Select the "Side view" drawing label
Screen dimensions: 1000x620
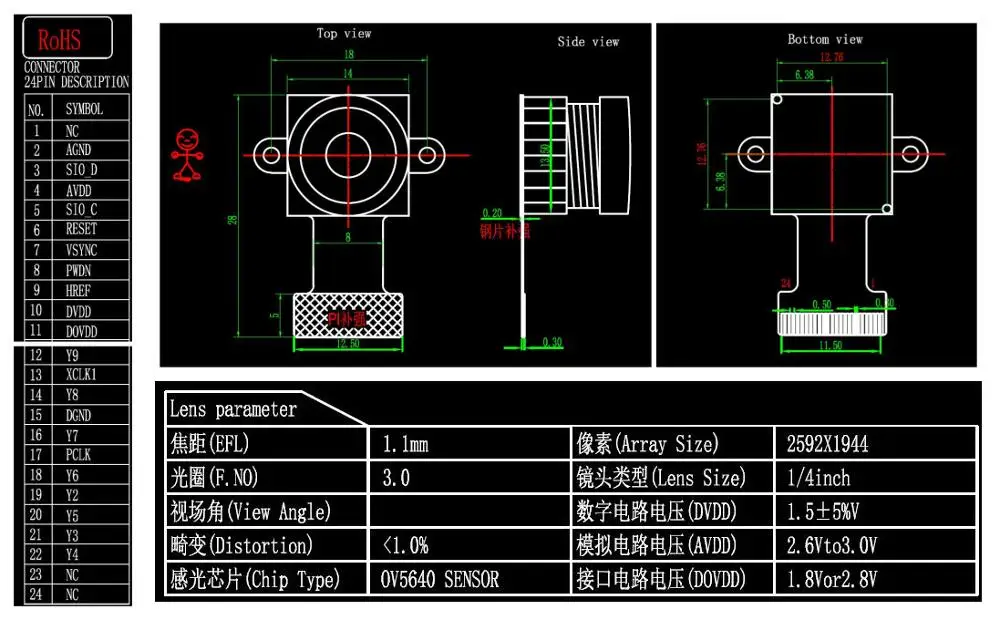588,42
